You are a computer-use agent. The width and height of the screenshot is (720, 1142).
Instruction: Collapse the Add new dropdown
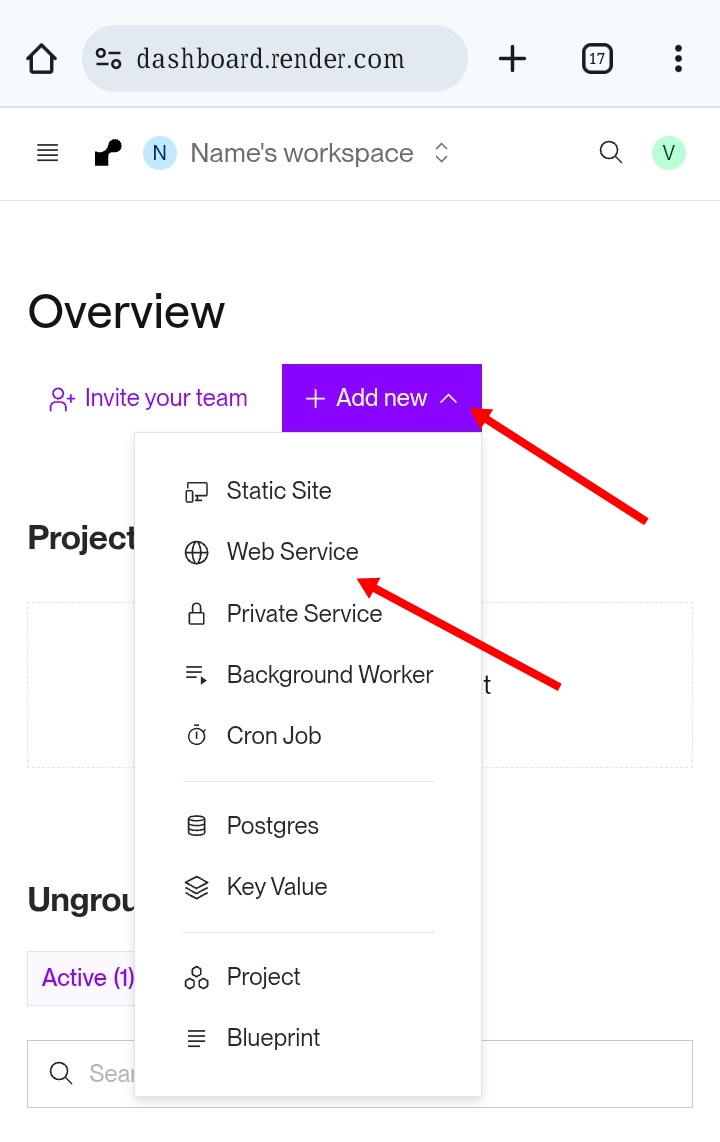pyautogui.click(x=382, y=398)
